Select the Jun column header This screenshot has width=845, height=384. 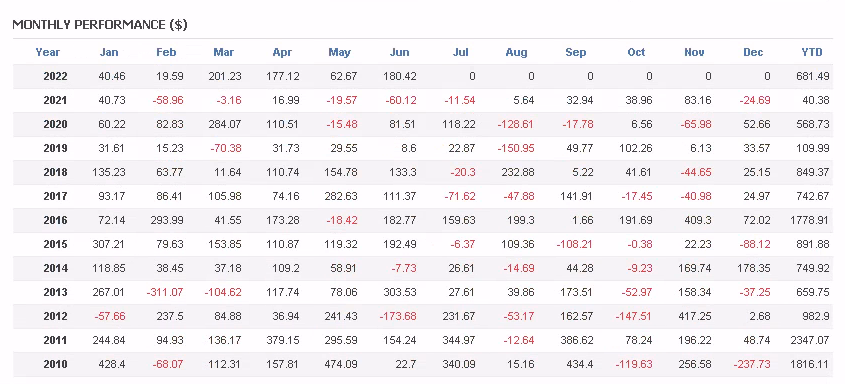pos(399,52)
